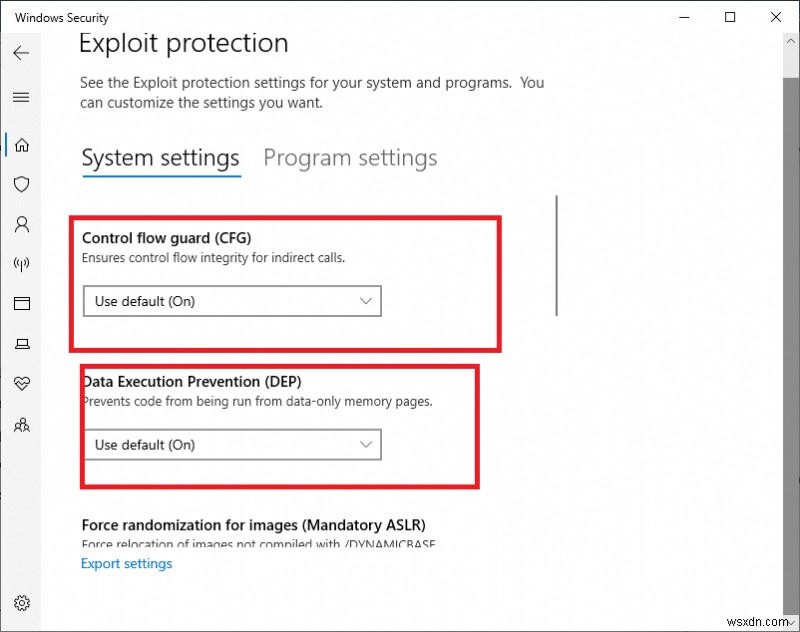Minimize the Windows Security window
The width and height of the screenshot is (800, 632).
(x=684, y=17)
